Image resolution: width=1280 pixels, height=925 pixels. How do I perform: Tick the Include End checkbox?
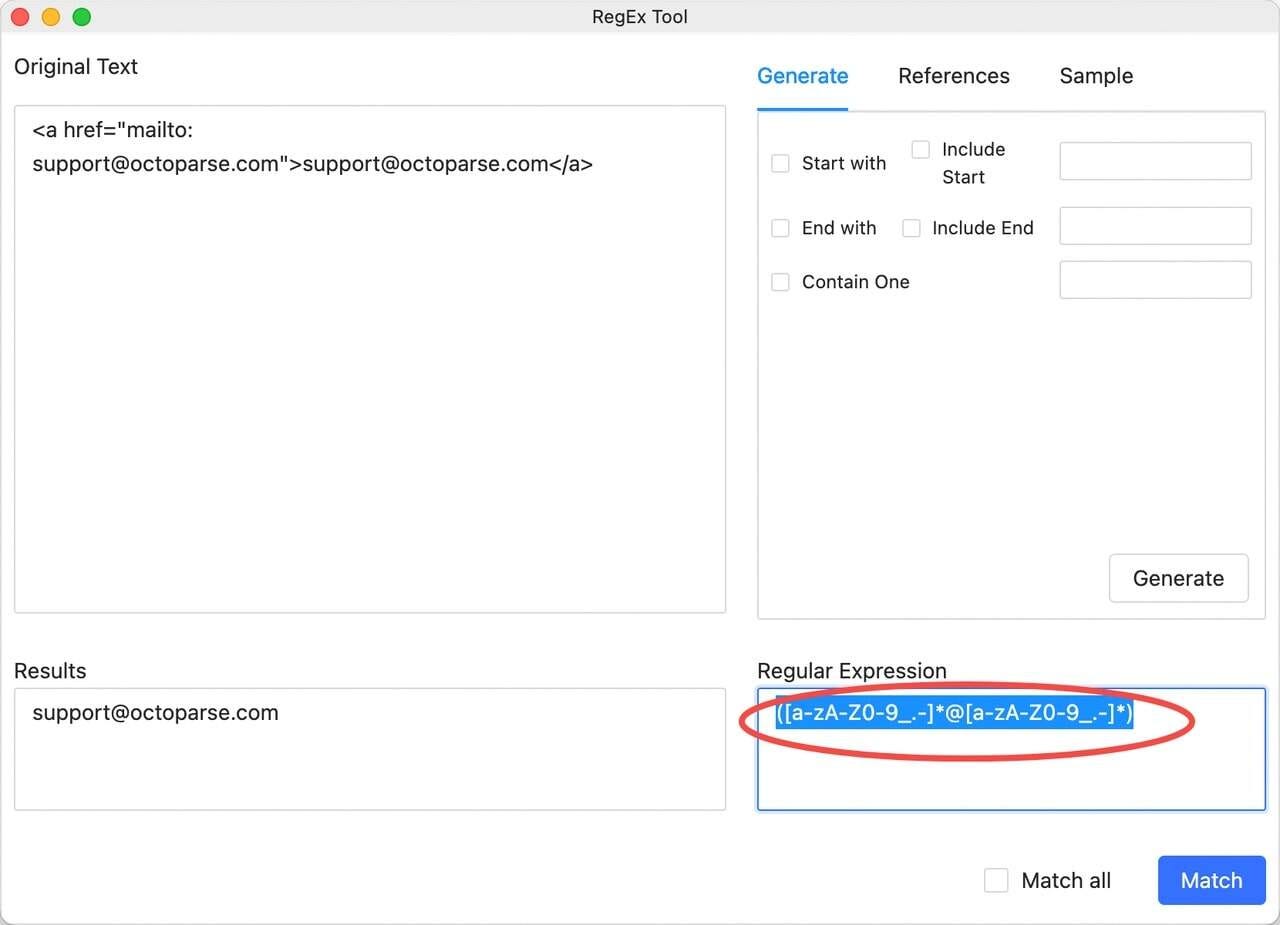[x=911, y=228]
